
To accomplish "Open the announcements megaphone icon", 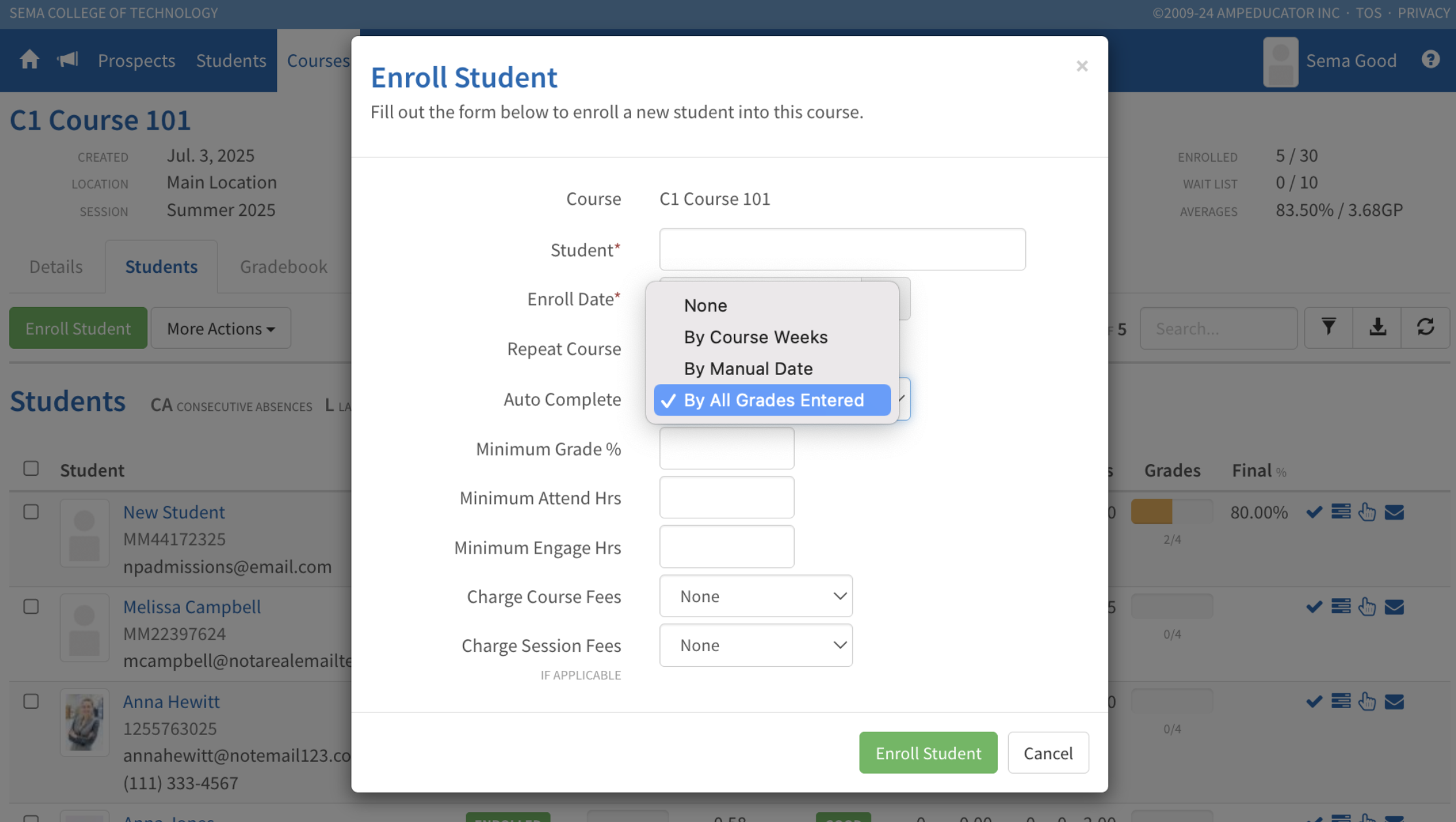I will click(x=67, y=60).
